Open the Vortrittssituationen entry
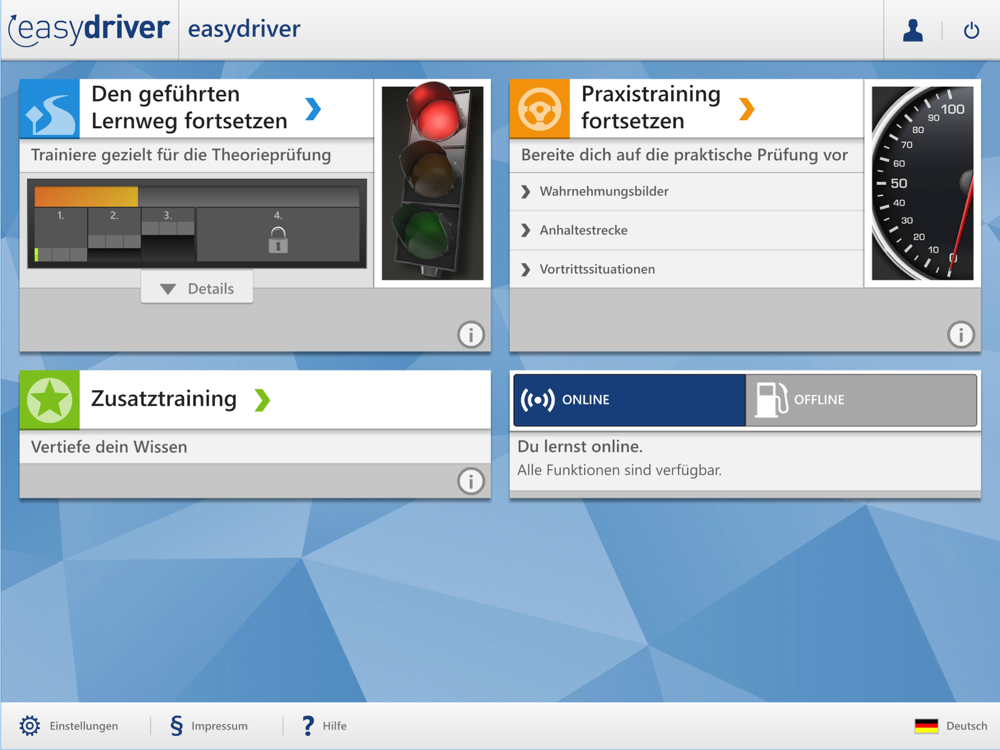Screen dimensions: 1000x750 coord(686,269)
